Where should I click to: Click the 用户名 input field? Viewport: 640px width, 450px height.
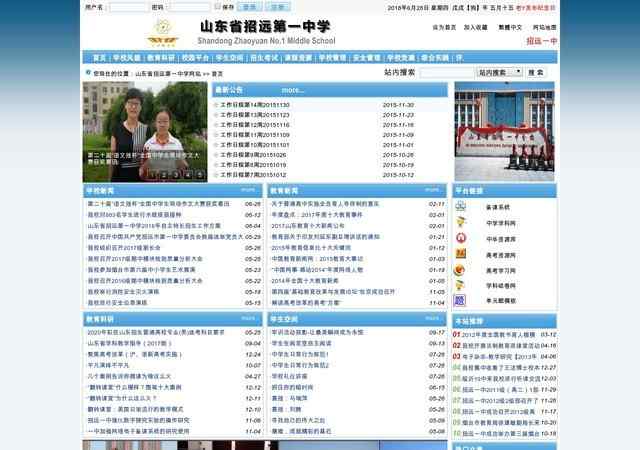[x=128, y=7]
